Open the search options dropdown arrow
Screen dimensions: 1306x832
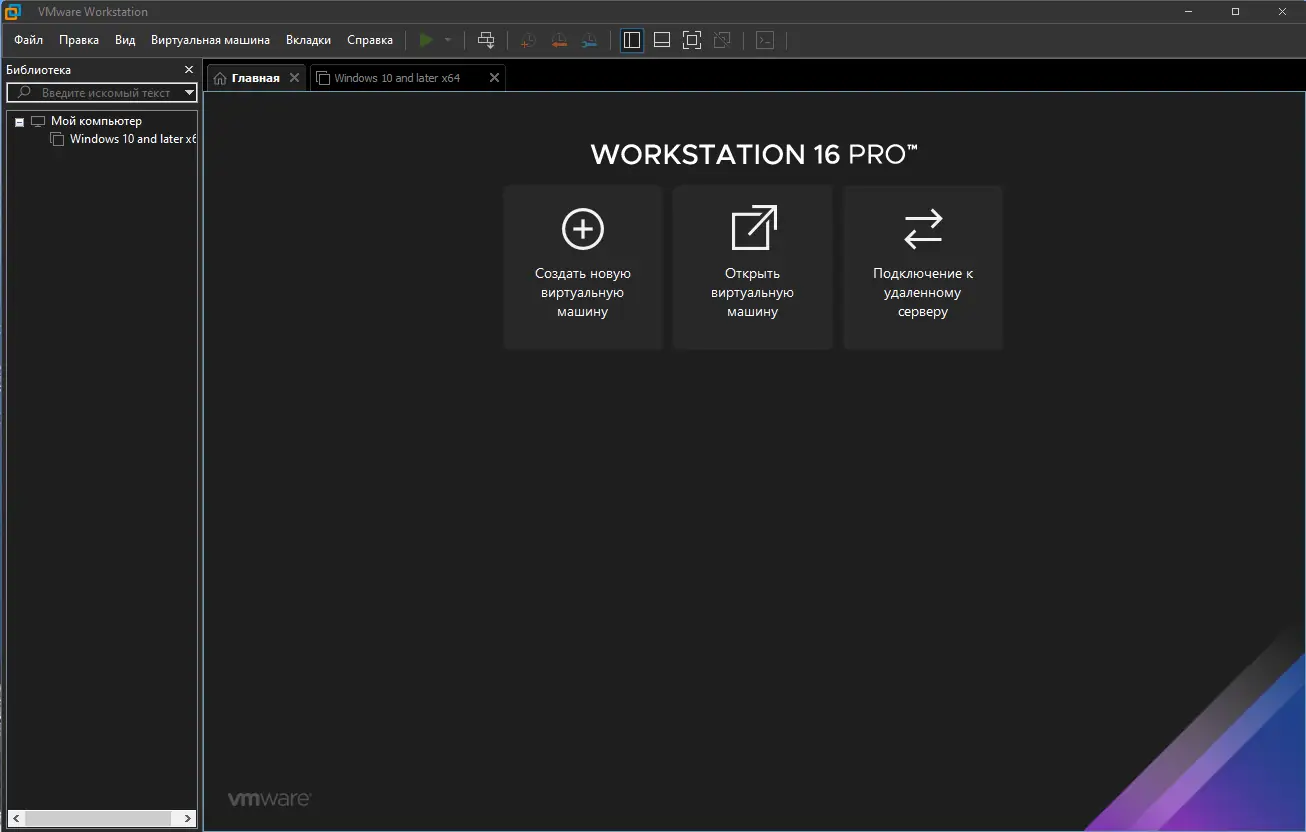pyautogui.click(x=189, y=92)
